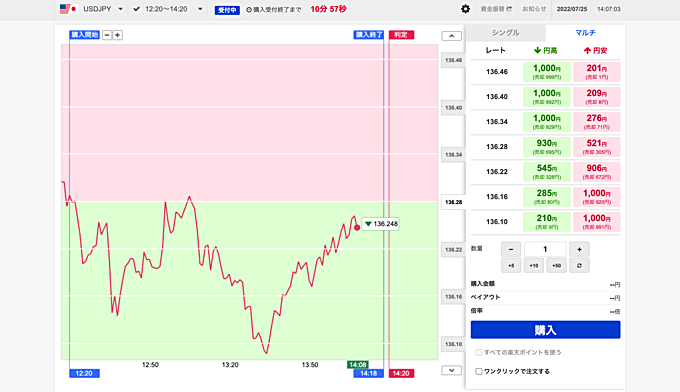680x392 pixels.
Task: Click the 14:07:03 clock display
Action: (608, 9)
